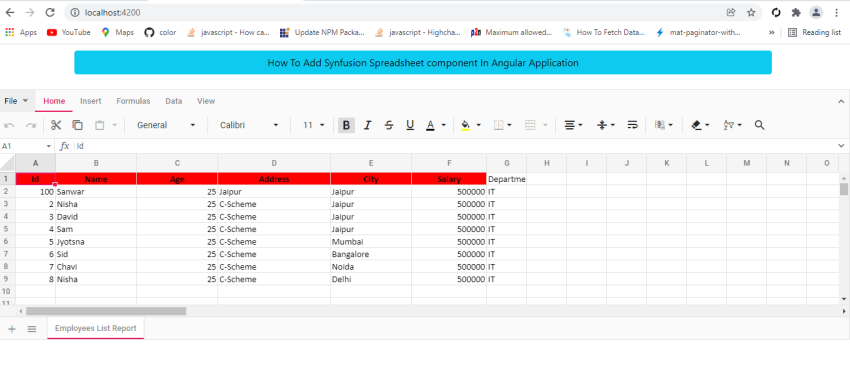
Task: Open the font color dropdown arrow
Action: coord(443,125)
